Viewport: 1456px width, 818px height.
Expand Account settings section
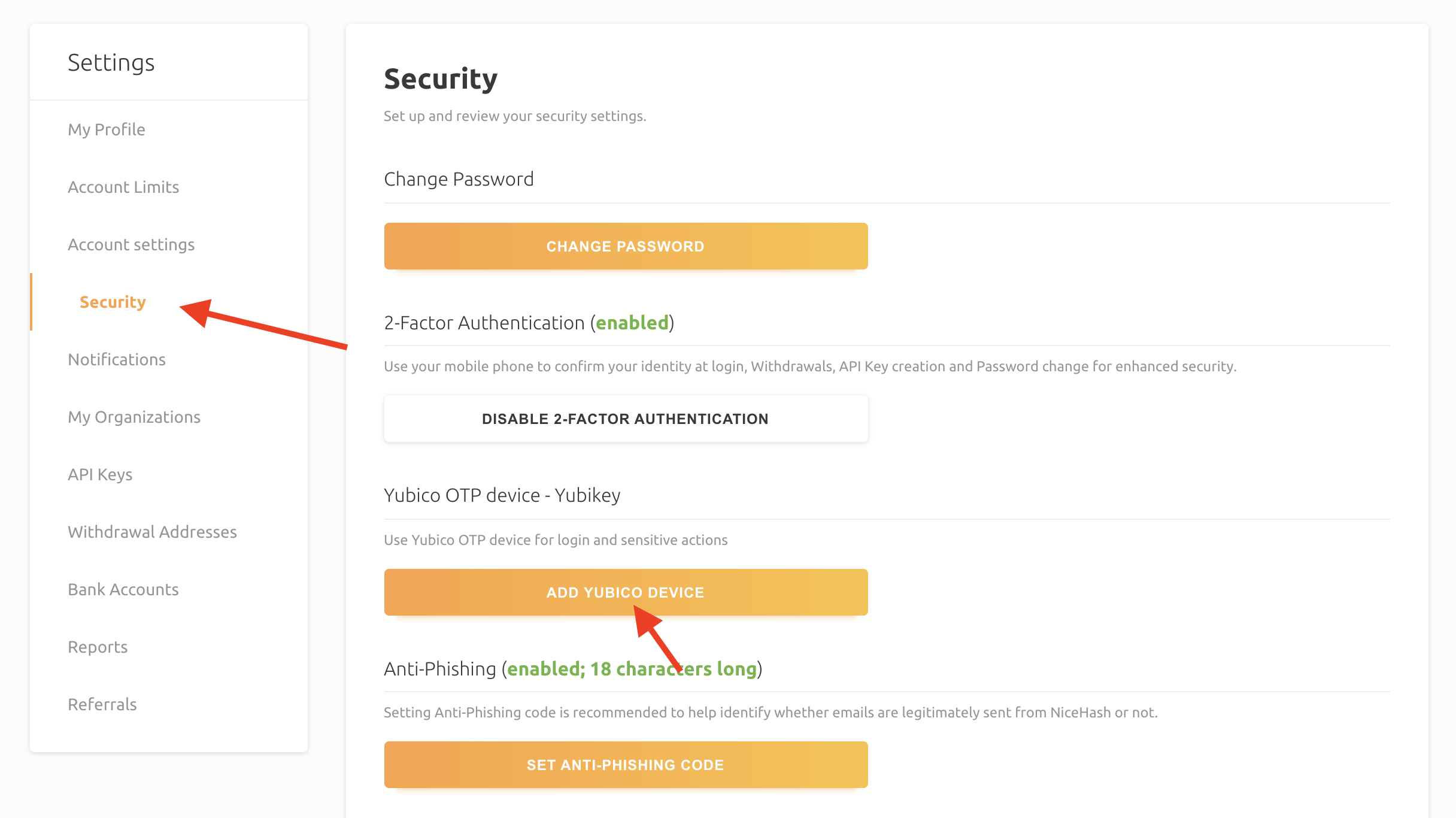pyautogui.click(x=131, y=244)
